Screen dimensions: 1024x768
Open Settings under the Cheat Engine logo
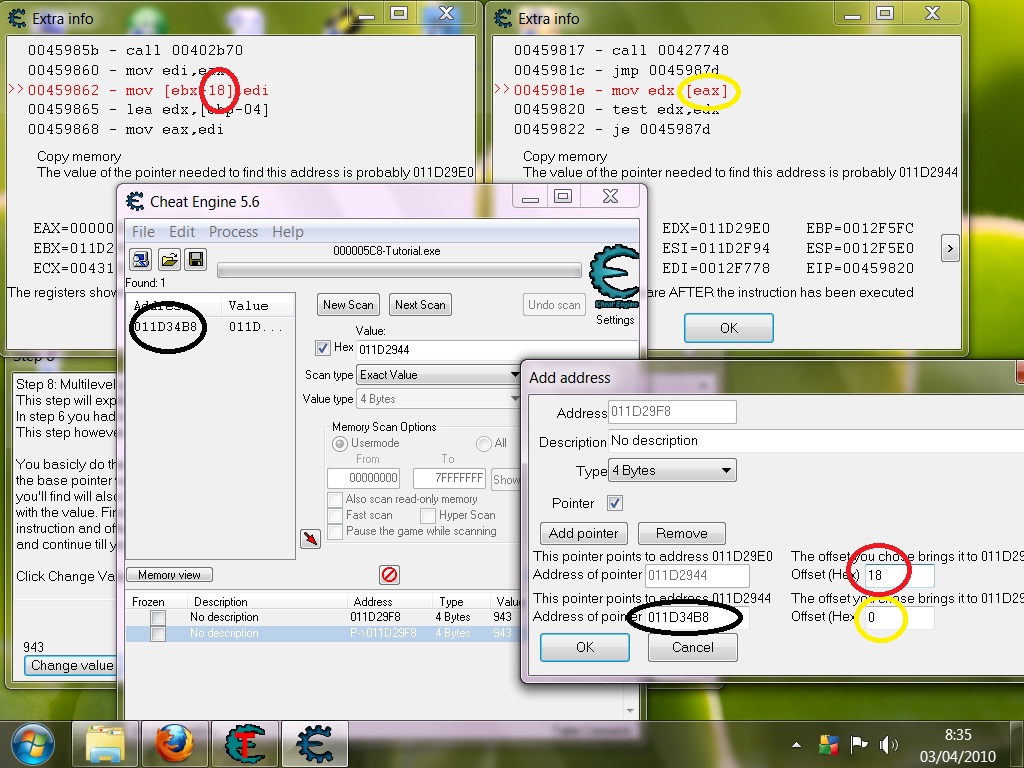pyautogui.click(x=615, y=320)
